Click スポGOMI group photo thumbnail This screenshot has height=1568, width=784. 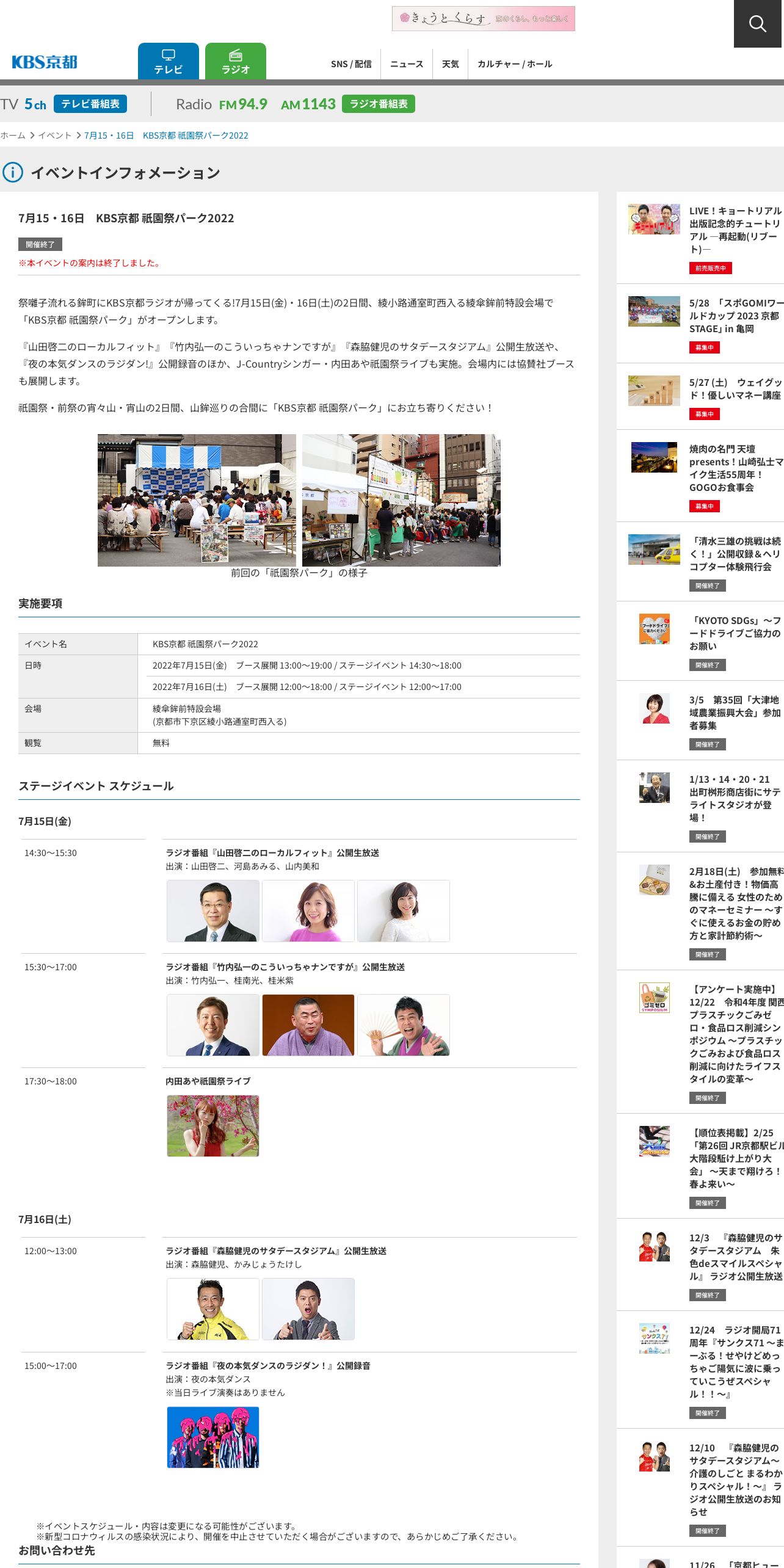coord(654,311)
